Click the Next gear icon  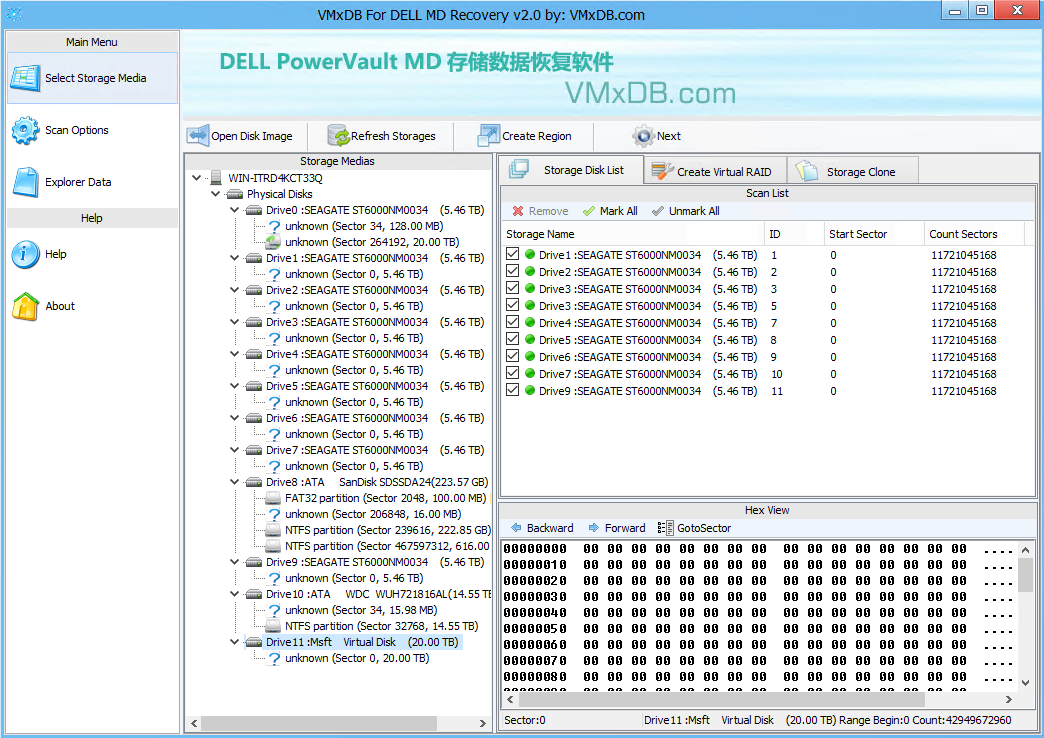point(643,136)
